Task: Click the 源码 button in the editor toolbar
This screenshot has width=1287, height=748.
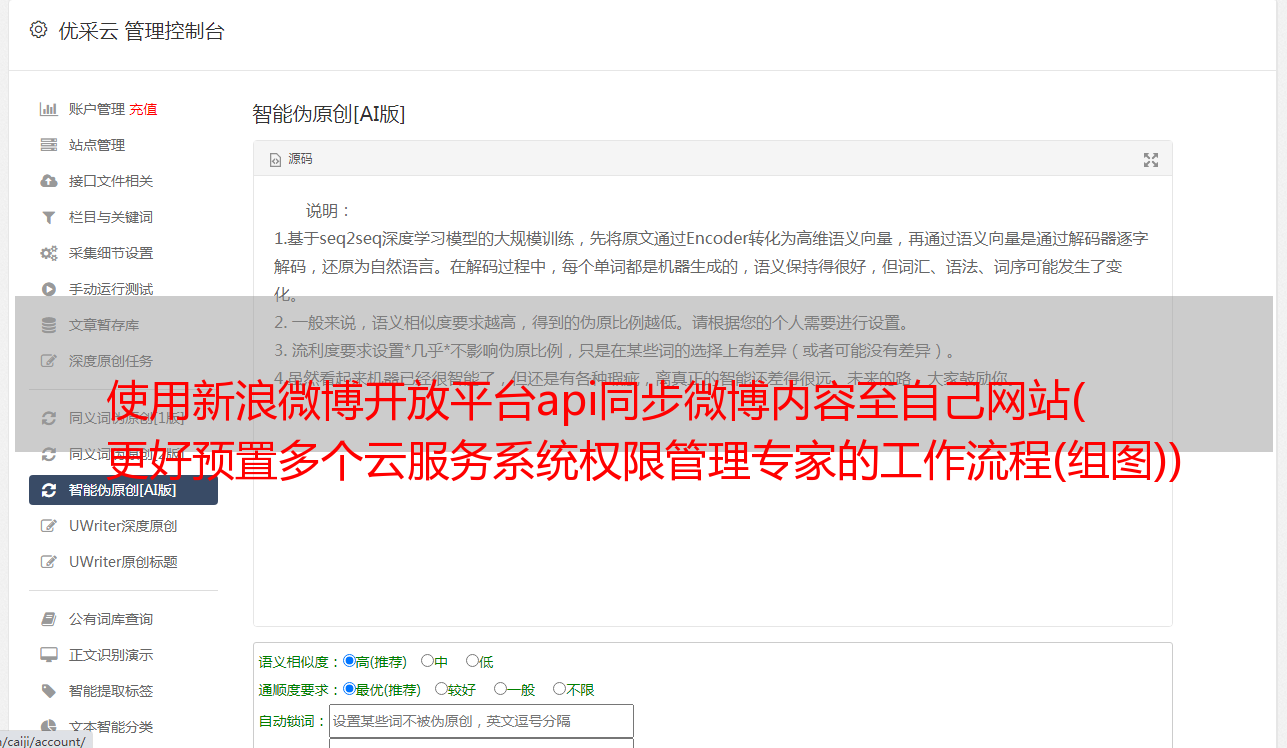Action: pyautogui.click(x=291, y=159)
